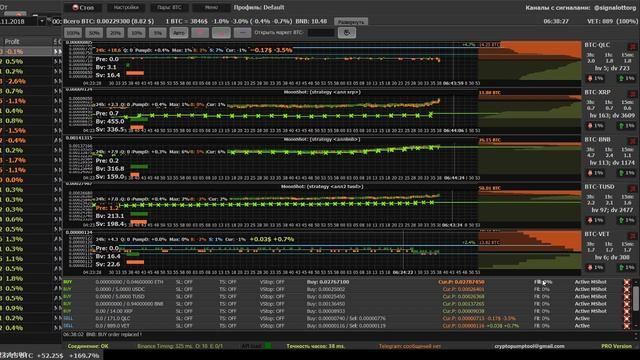640x360 pixels.
Task: Select the 10% order size button
Action: tap(136, 33)
